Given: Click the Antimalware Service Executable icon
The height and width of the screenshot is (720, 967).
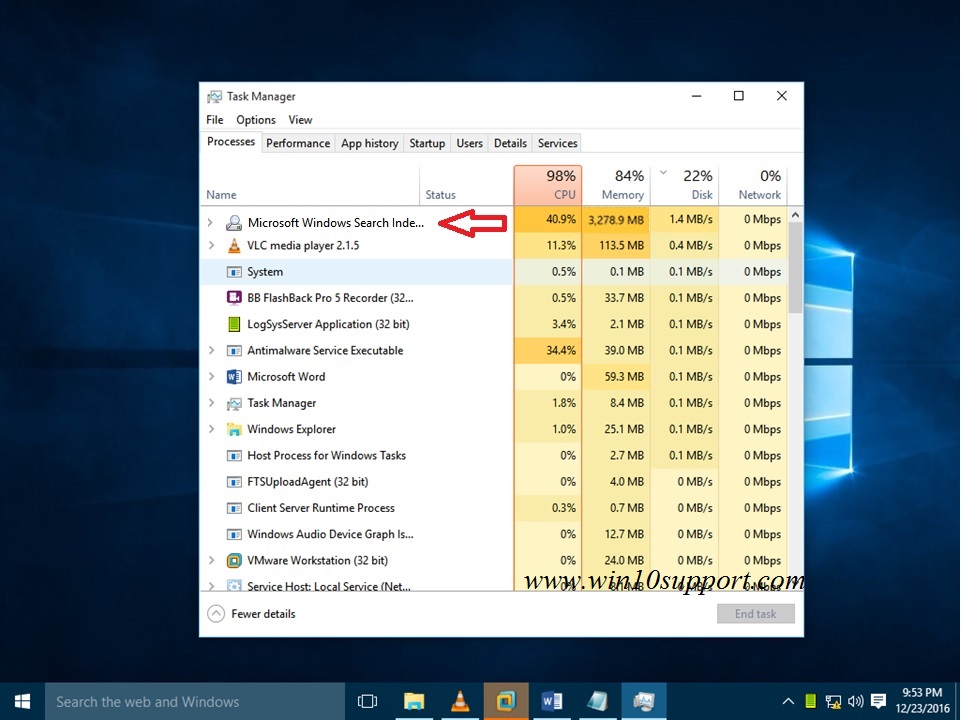Looking at the screenshot, I should click(234, 350).
